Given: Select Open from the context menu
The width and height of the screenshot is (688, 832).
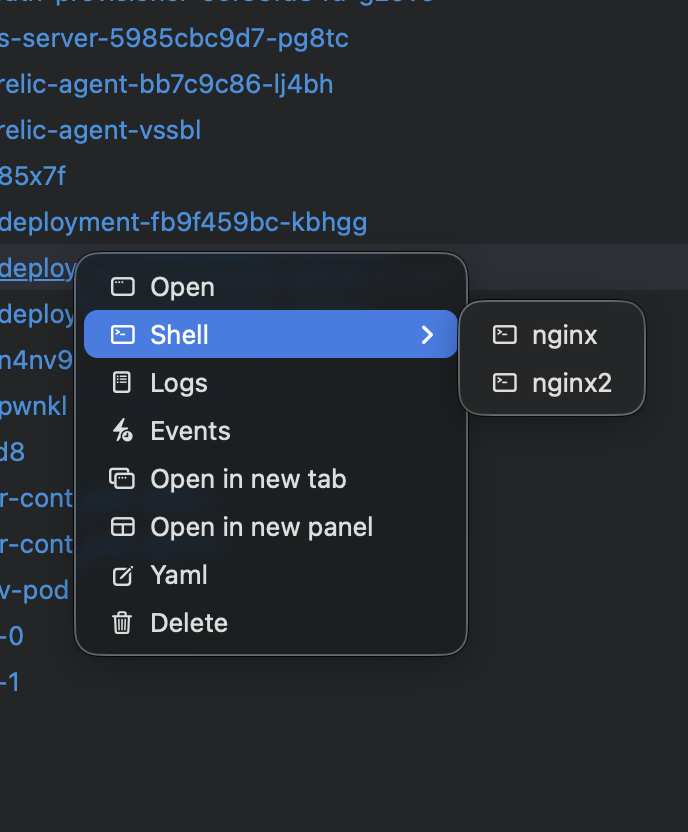Looking at the screenshot, I should (x=180, y=286).
